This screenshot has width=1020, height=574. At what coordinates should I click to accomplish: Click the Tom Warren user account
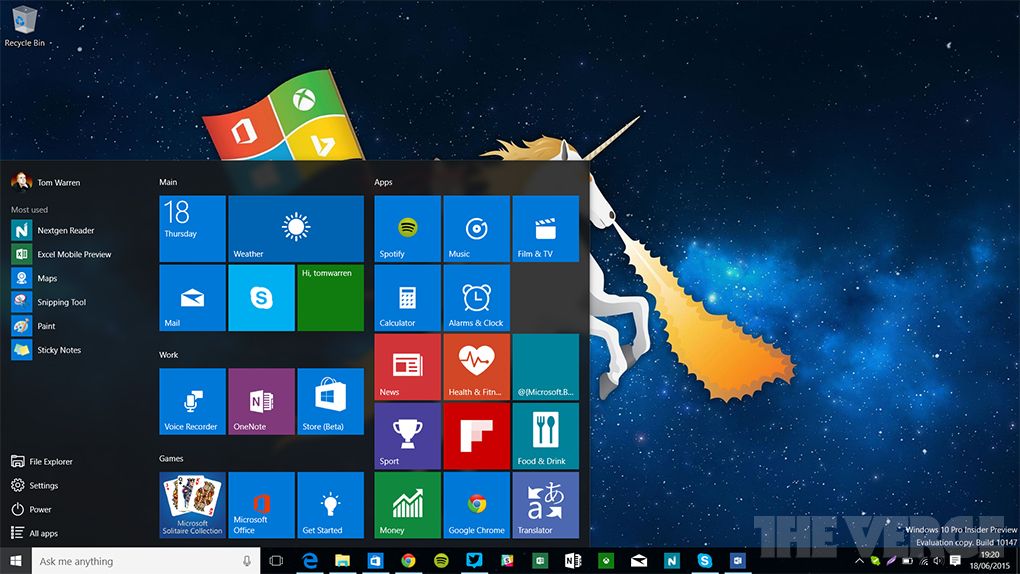tap(46, 182)
